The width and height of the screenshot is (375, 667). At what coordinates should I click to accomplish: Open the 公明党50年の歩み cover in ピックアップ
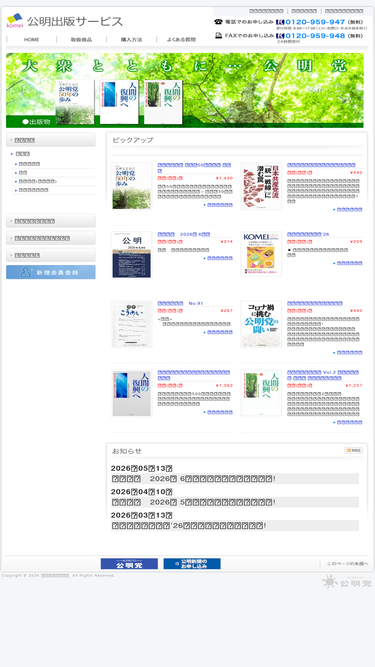point(132,186)
